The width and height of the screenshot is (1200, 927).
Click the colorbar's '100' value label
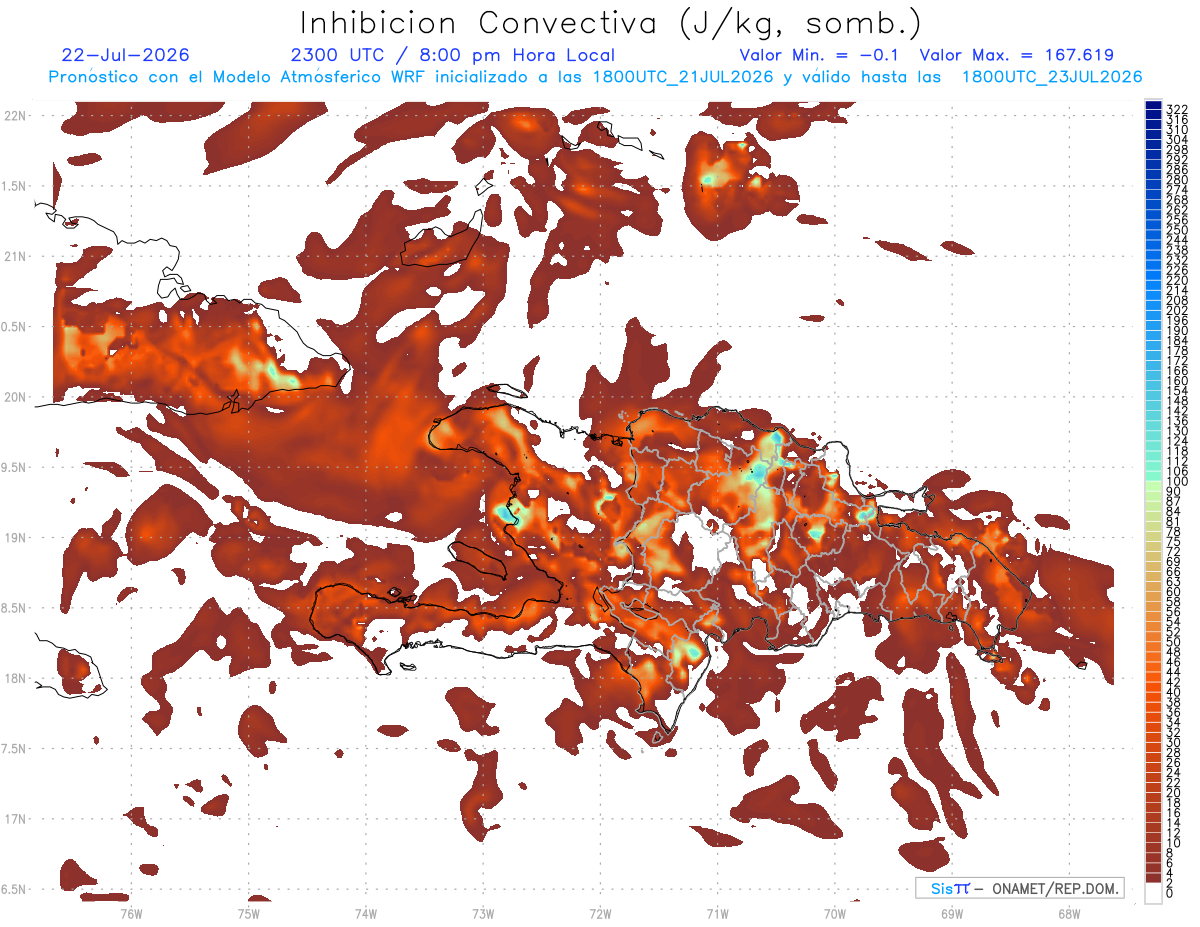point(1177,482)
